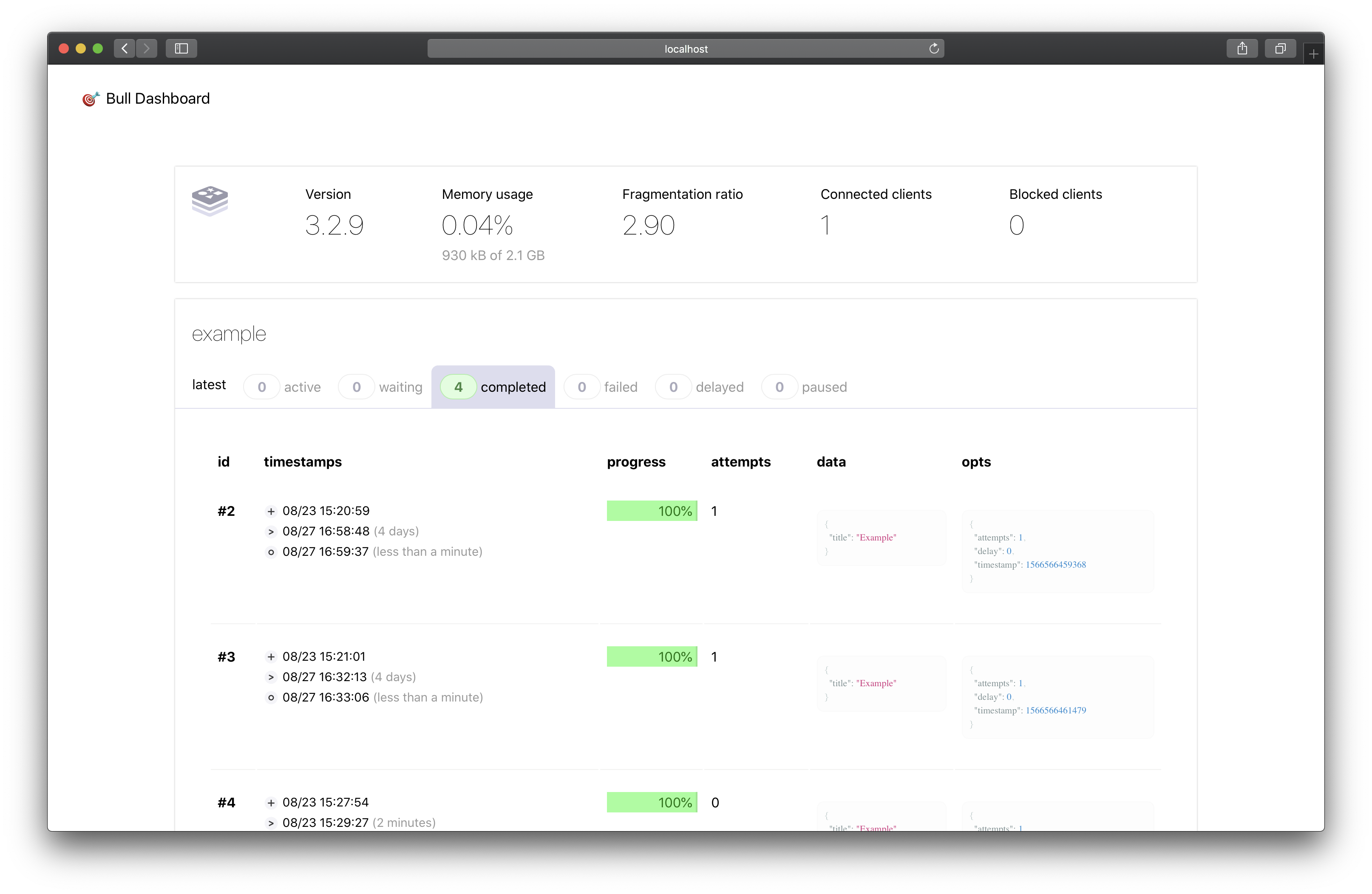This screenshot has width=1372, height=894.
Task: Click job #2 100% progress bar
Action: [652, 511]
